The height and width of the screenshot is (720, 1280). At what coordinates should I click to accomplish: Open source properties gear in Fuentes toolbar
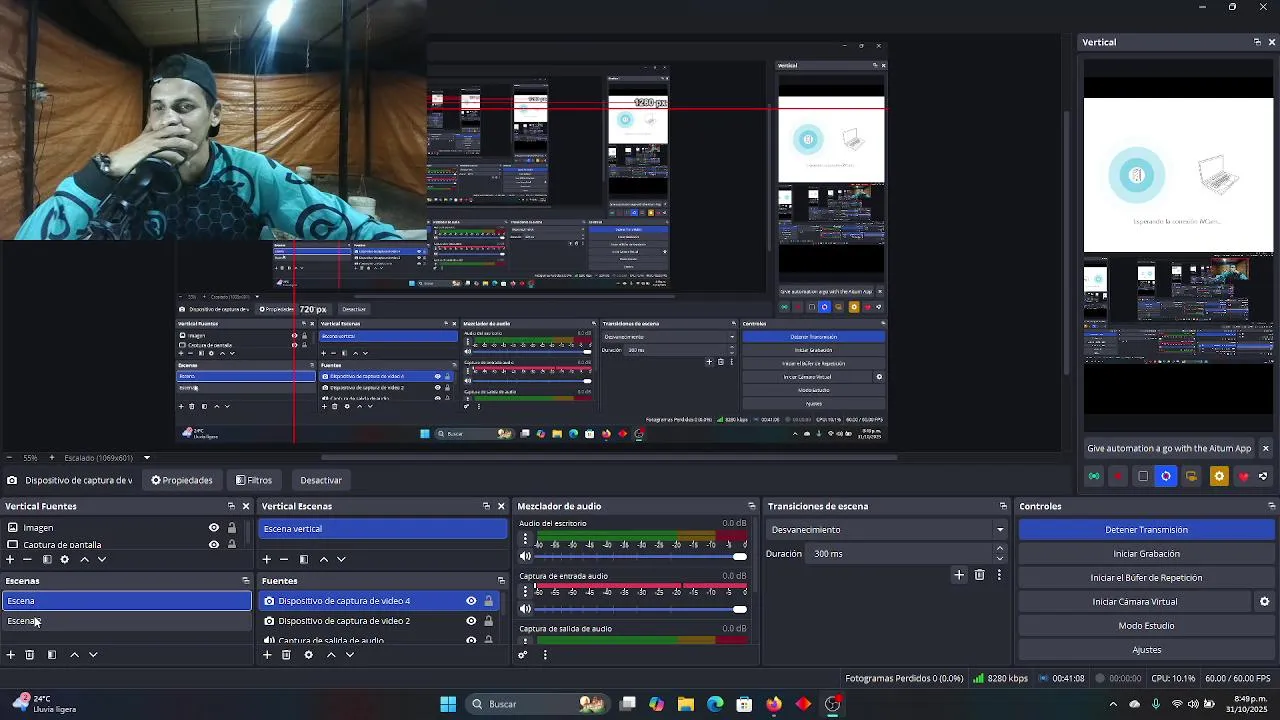pyautogui.click(x=308, y=655)
